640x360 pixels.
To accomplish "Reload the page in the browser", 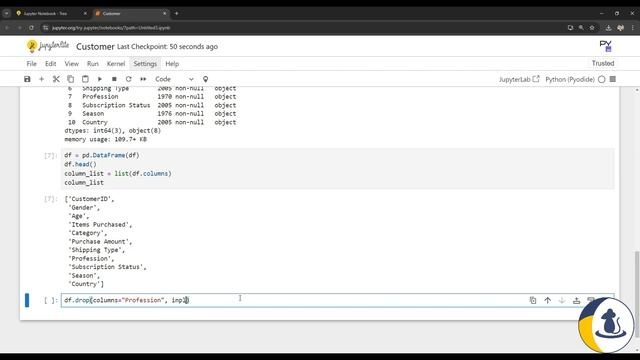I will point(31,28).
